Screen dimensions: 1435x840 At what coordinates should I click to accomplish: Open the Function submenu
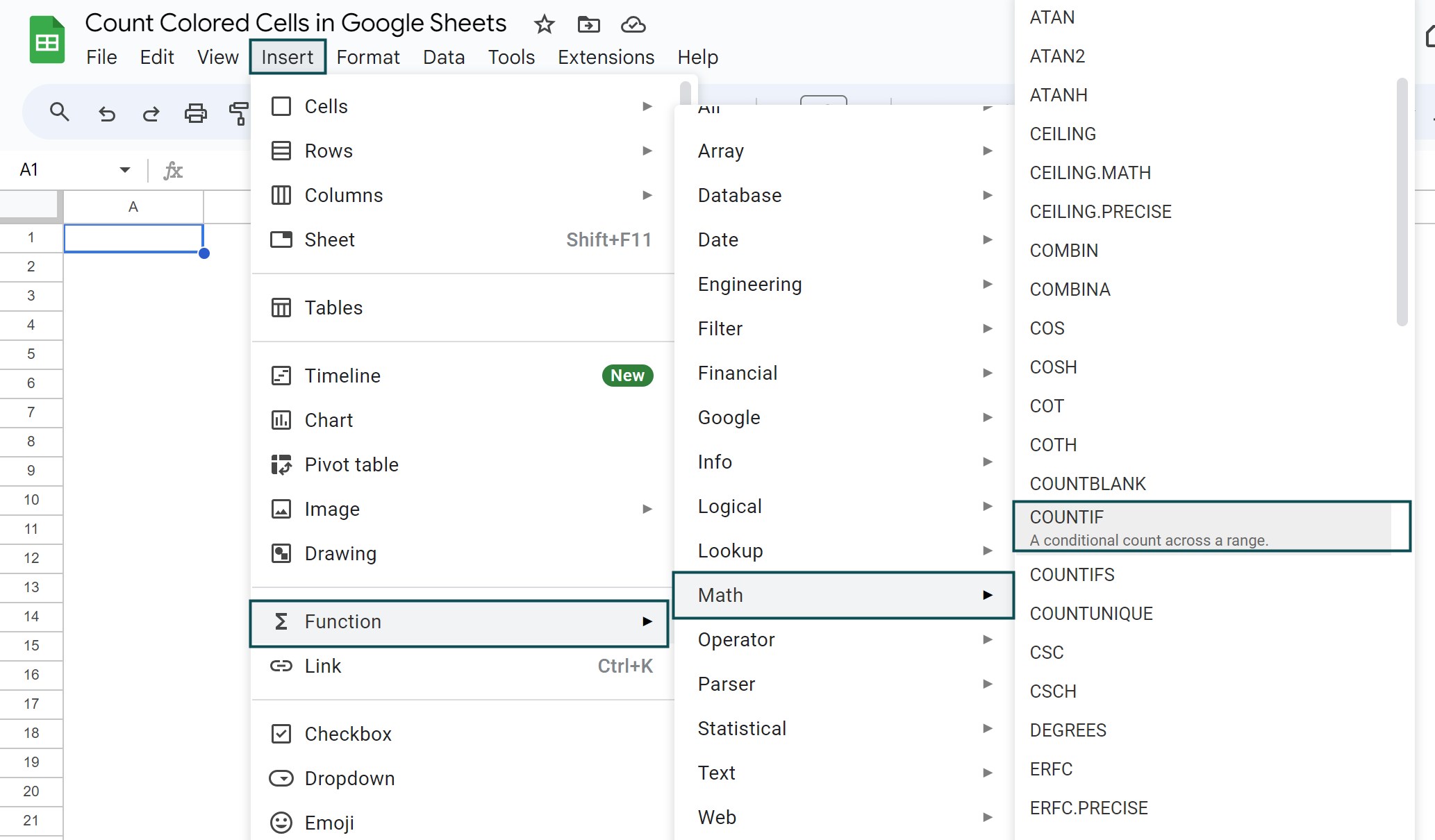(x=459, y=622)
